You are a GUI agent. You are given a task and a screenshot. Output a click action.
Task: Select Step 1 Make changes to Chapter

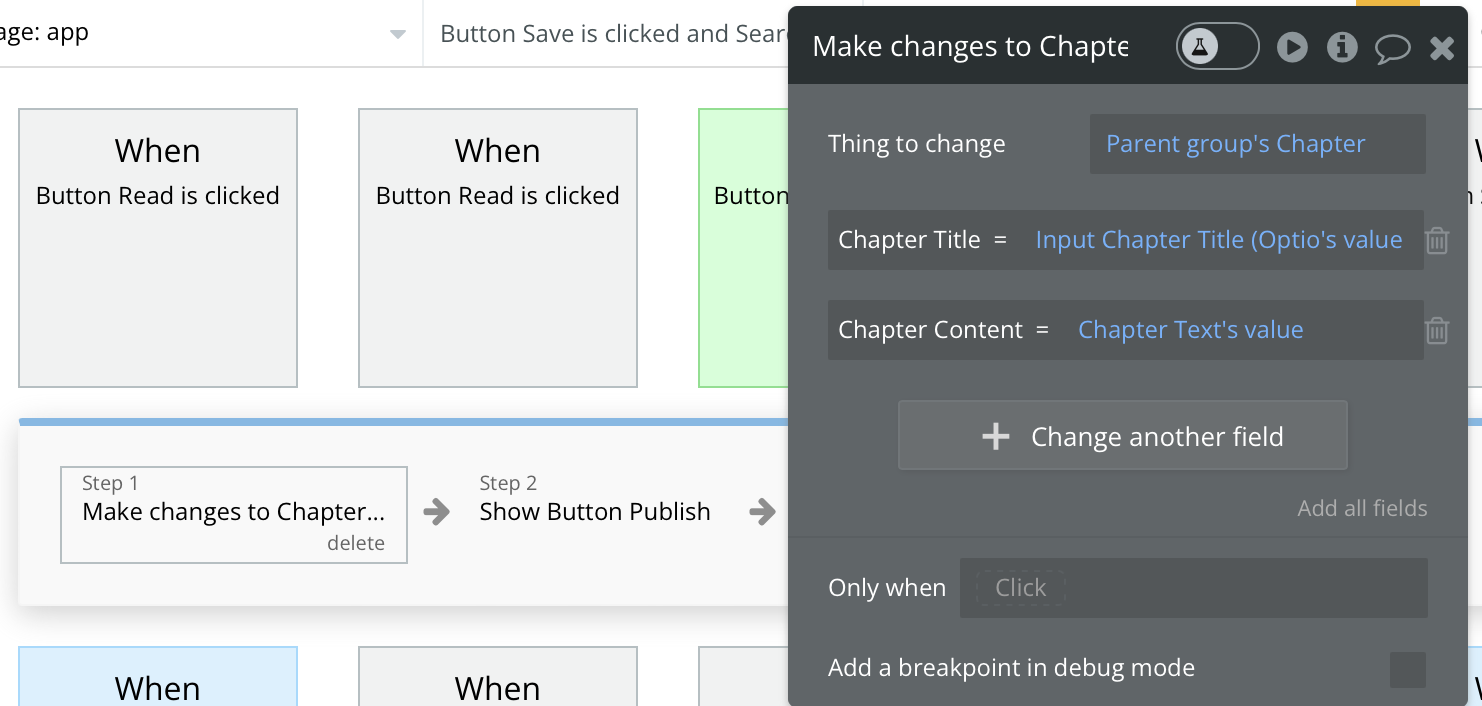point(233,511)
